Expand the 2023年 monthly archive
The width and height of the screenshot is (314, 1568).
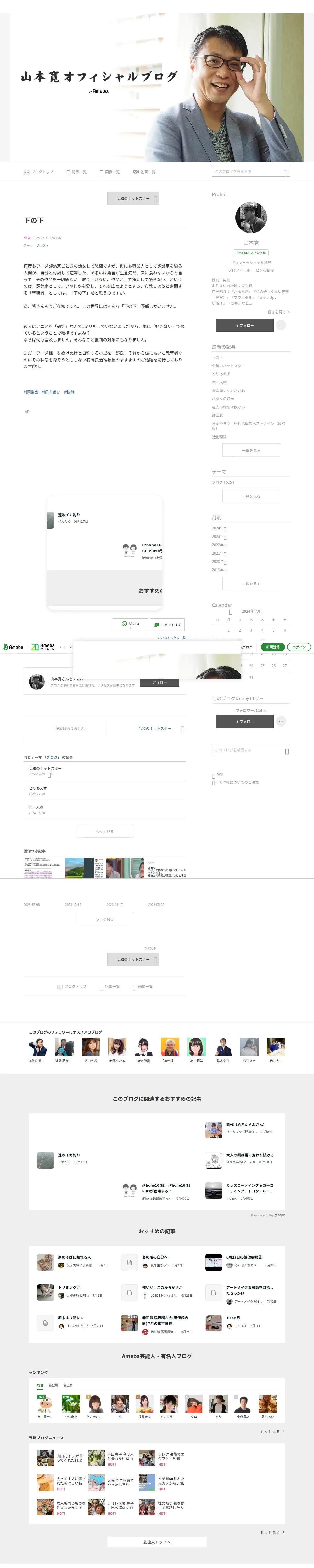click(x=219, y=537)
